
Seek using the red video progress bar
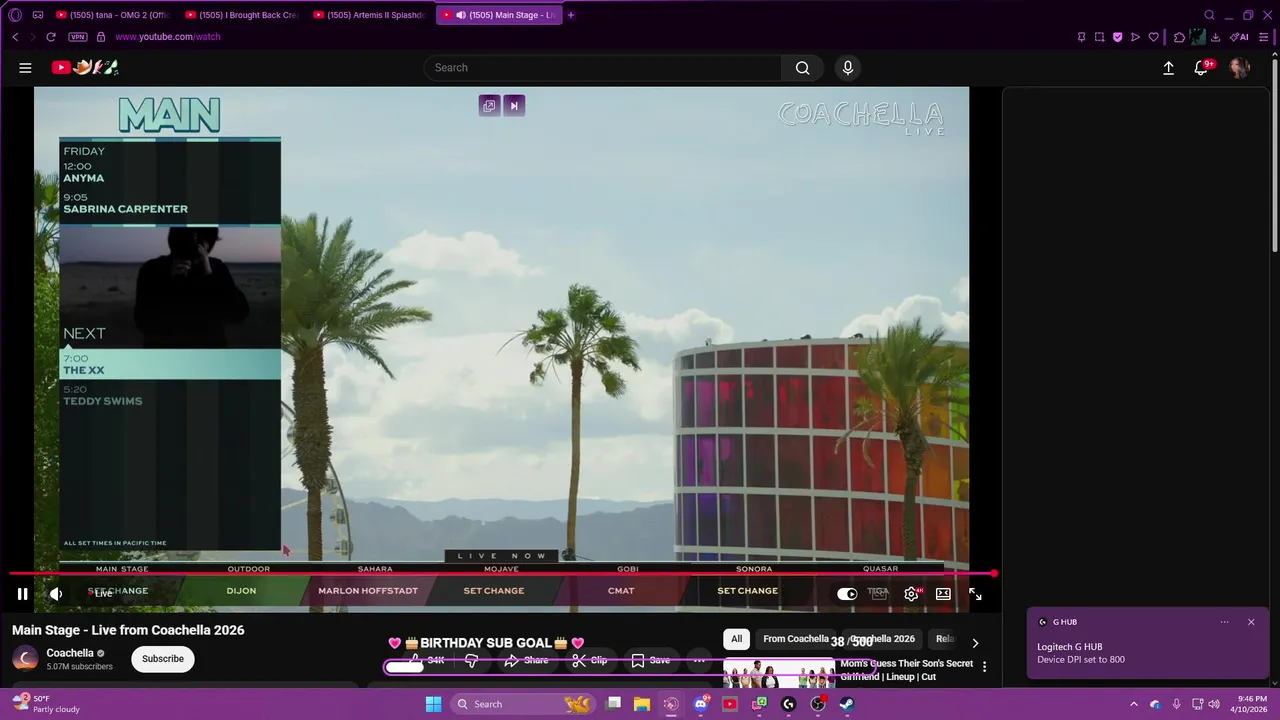[503, 574]
